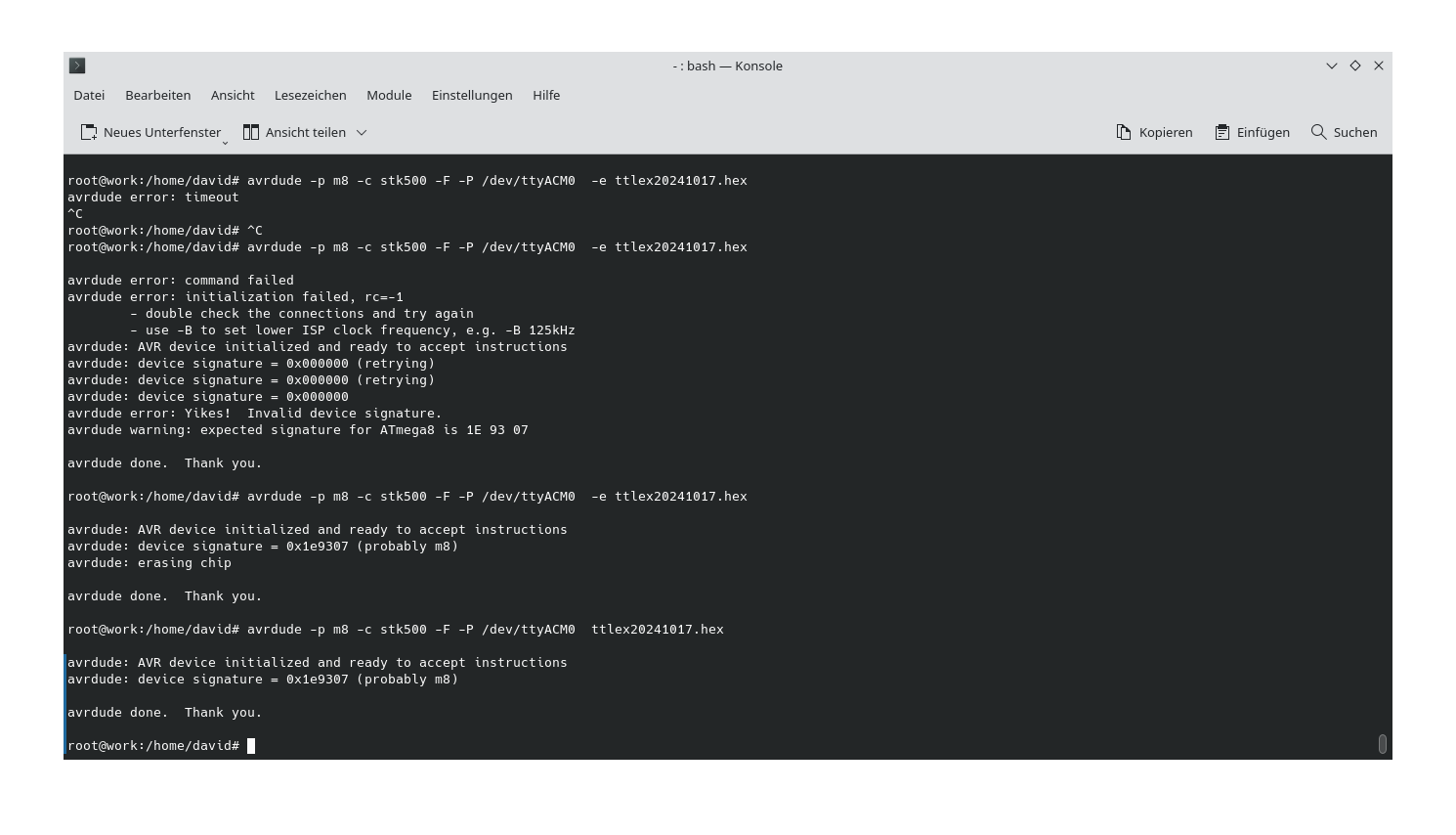Open the chevron menu in the window titlebar

pos(1331,66)
